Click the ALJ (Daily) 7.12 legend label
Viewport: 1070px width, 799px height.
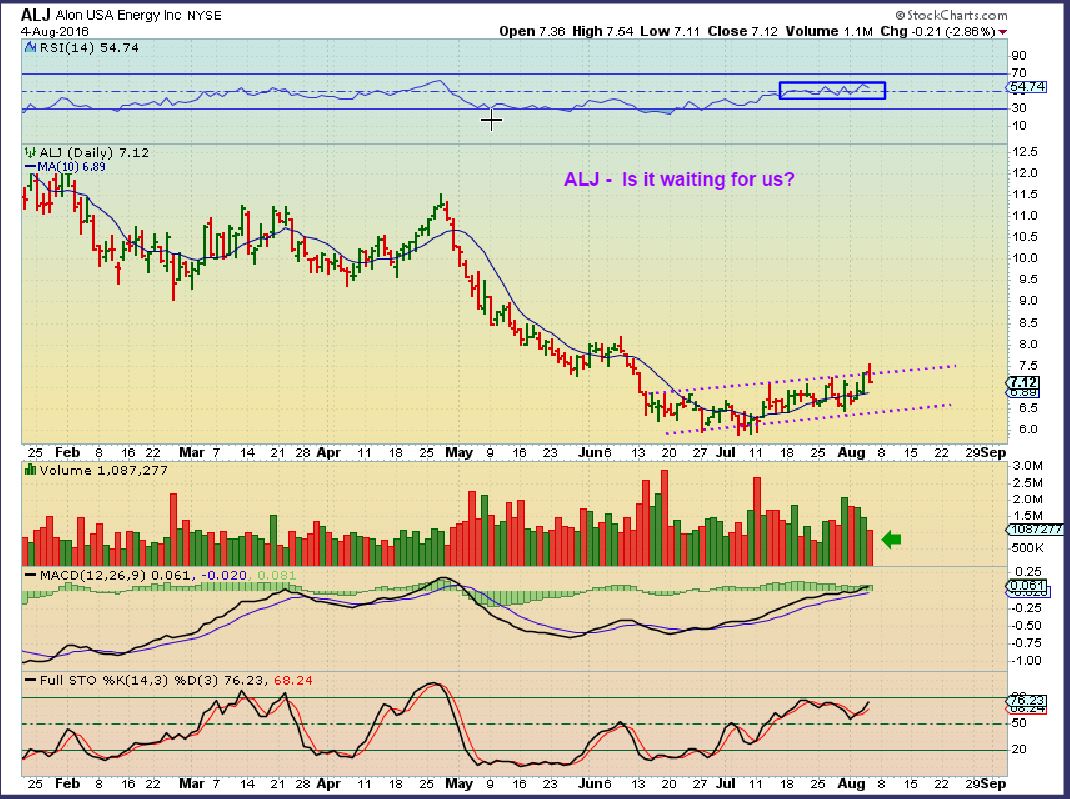tap(93, 153)
